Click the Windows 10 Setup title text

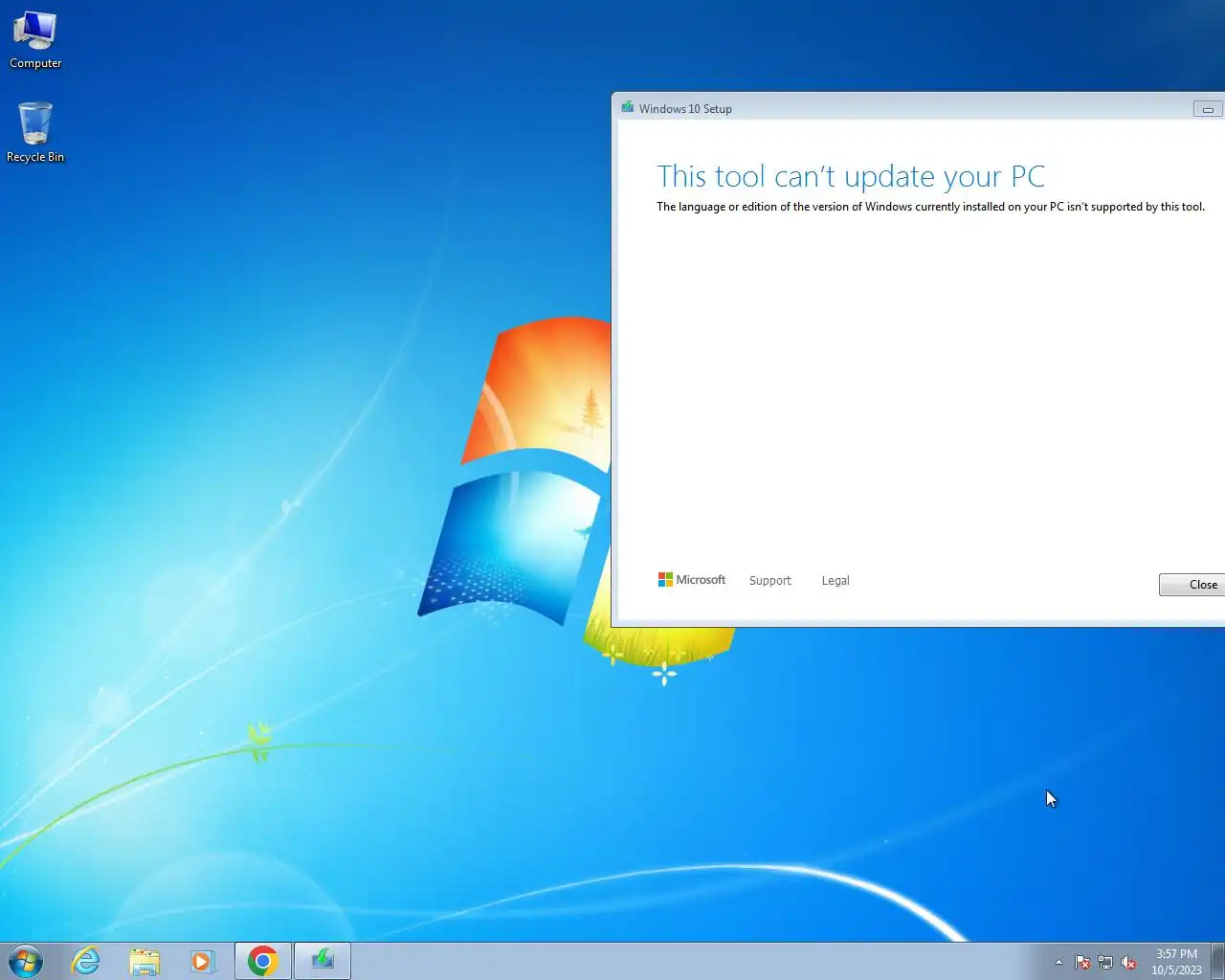click(x=685, y=109)
